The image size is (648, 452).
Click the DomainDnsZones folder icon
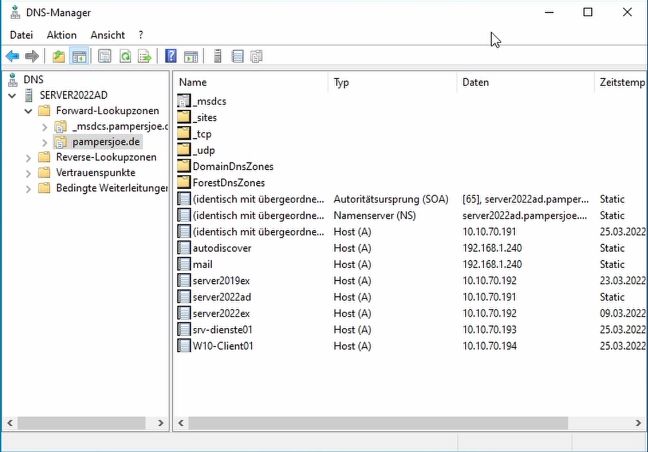click(184, 167)
